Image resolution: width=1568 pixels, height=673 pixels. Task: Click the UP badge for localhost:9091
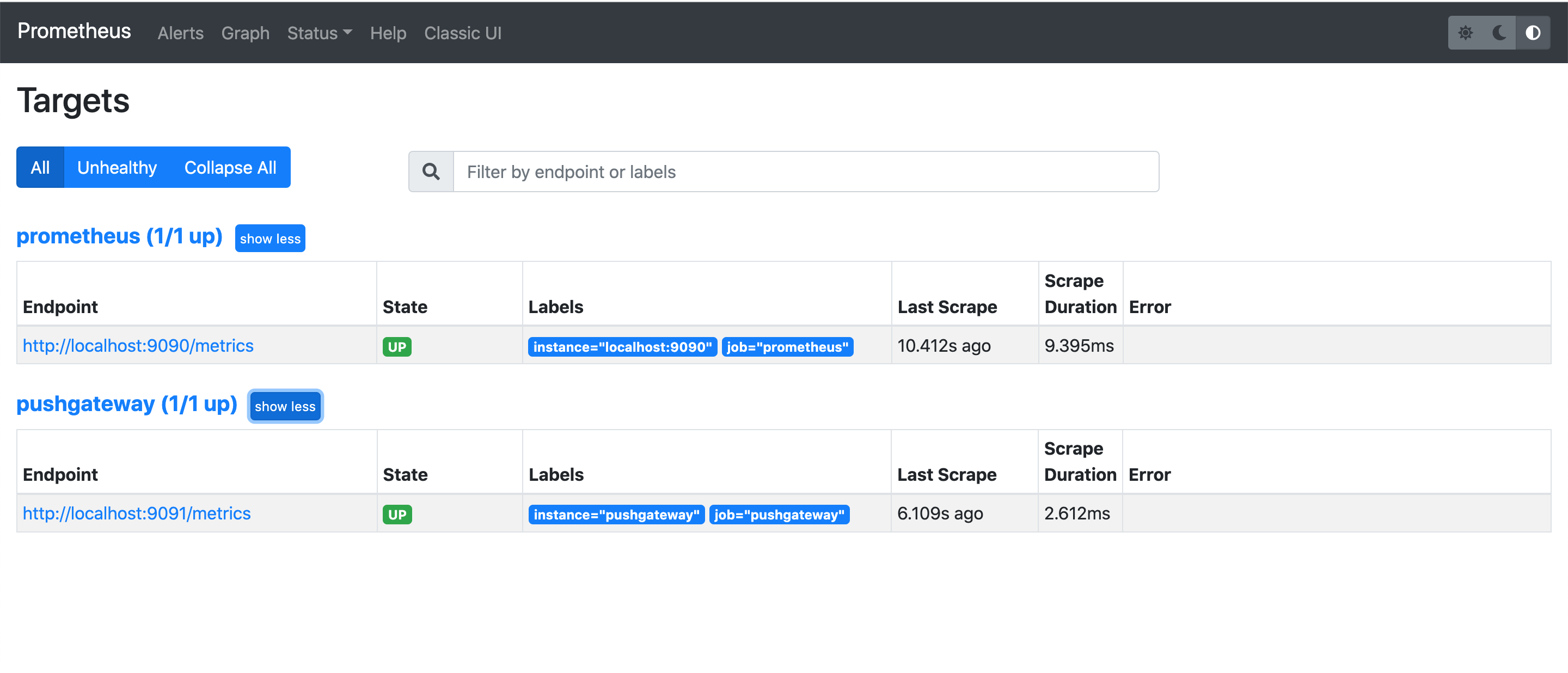point(397,515)
